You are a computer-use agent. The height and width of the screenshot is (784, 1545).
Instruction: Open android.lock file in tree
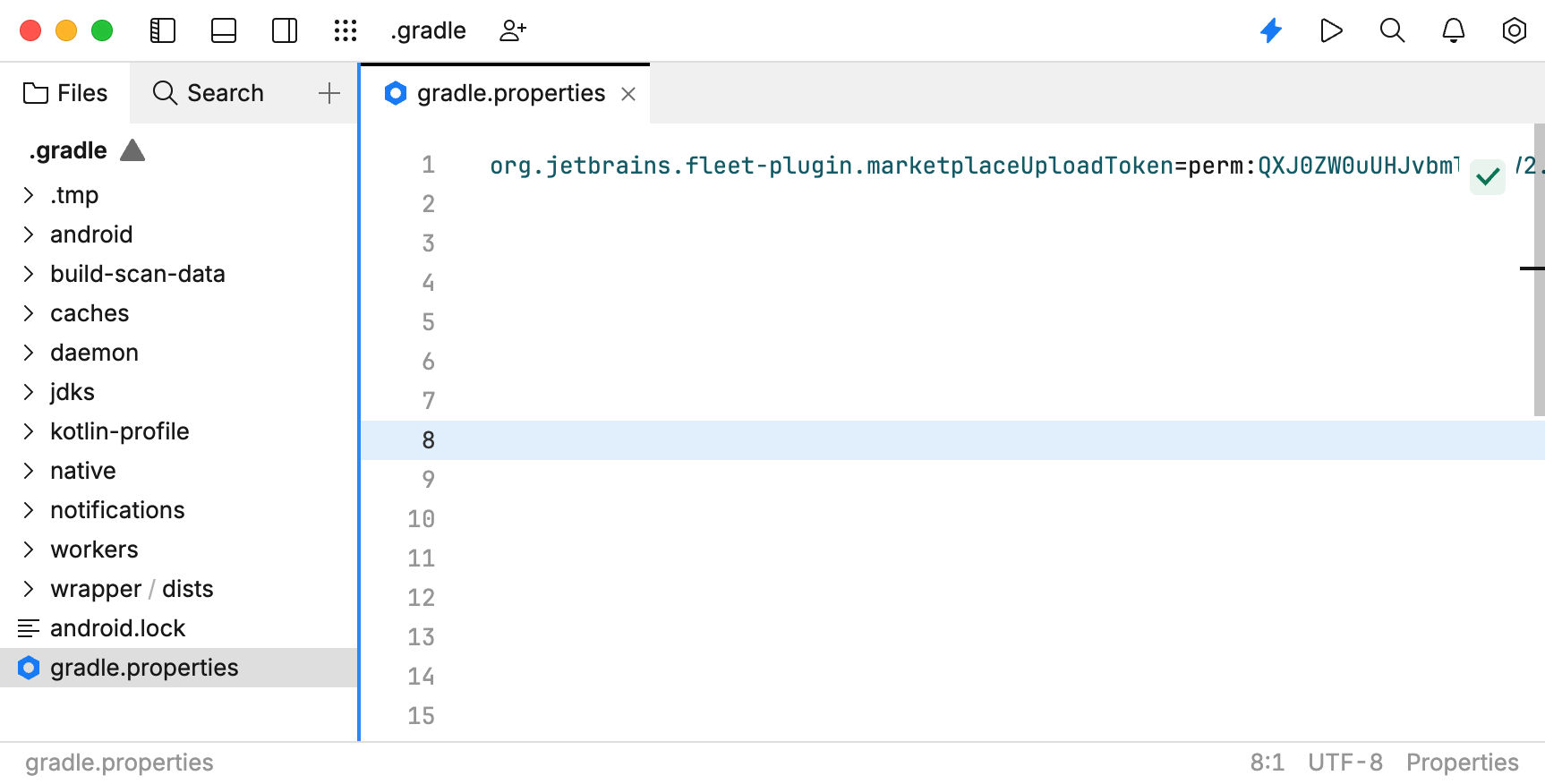[x=117, y=628]
